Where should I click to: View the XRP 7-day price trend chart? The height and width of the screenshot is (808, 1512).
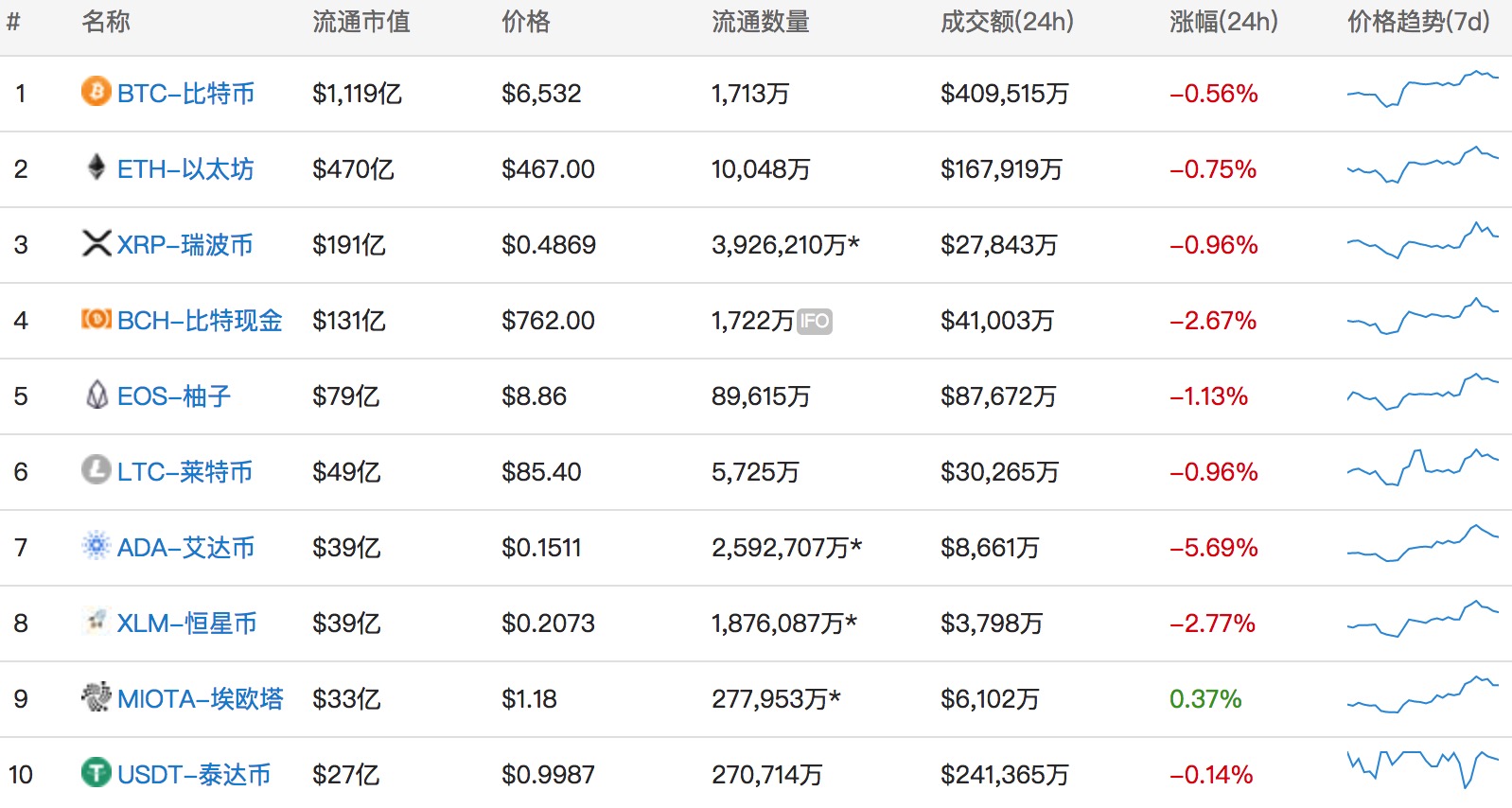point(1423,240)
